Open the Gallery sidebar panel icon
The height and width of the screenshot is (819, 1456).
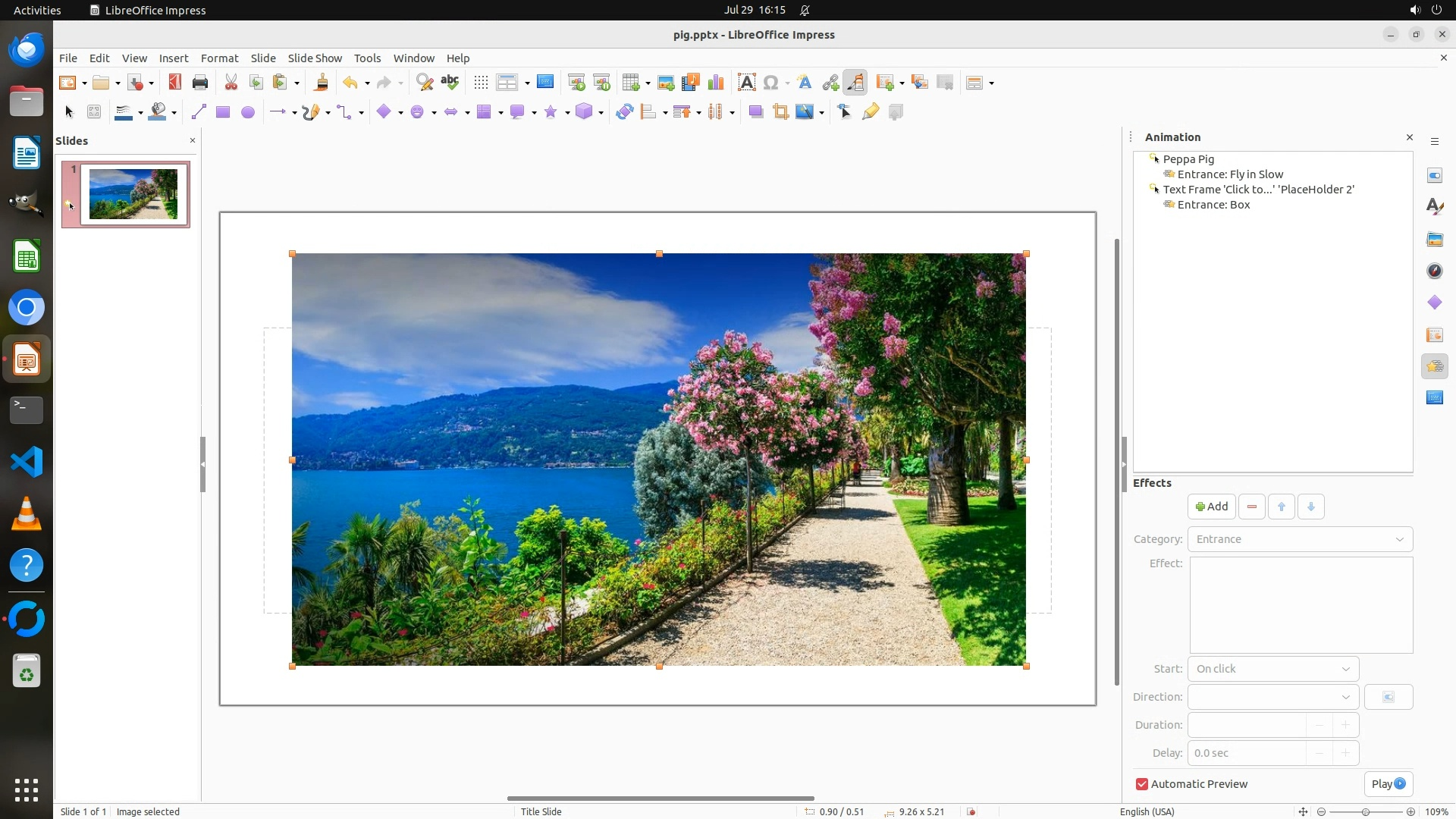(x=1434, y=239)
